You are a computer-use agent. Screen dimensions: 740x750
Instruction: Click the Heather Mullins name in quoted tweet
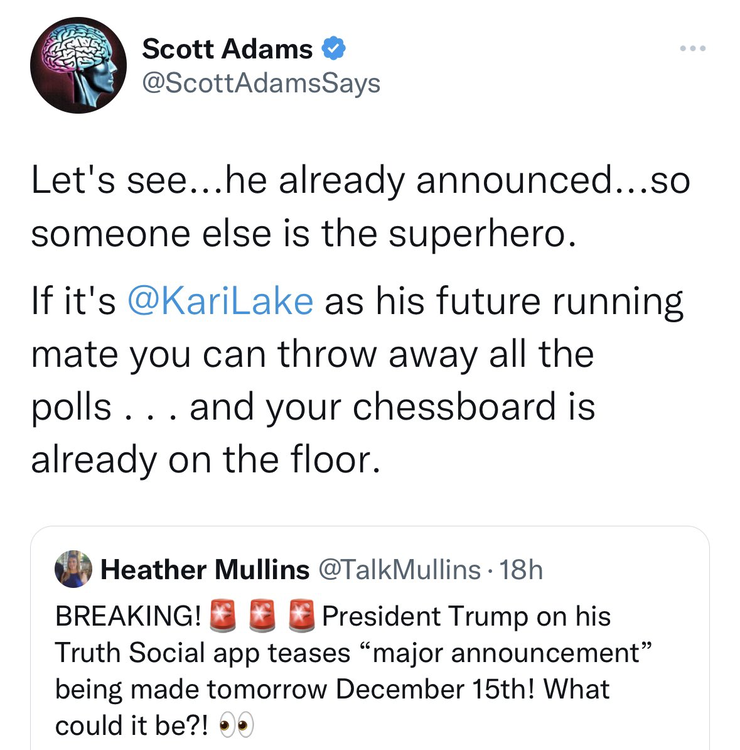pos(205,569)
